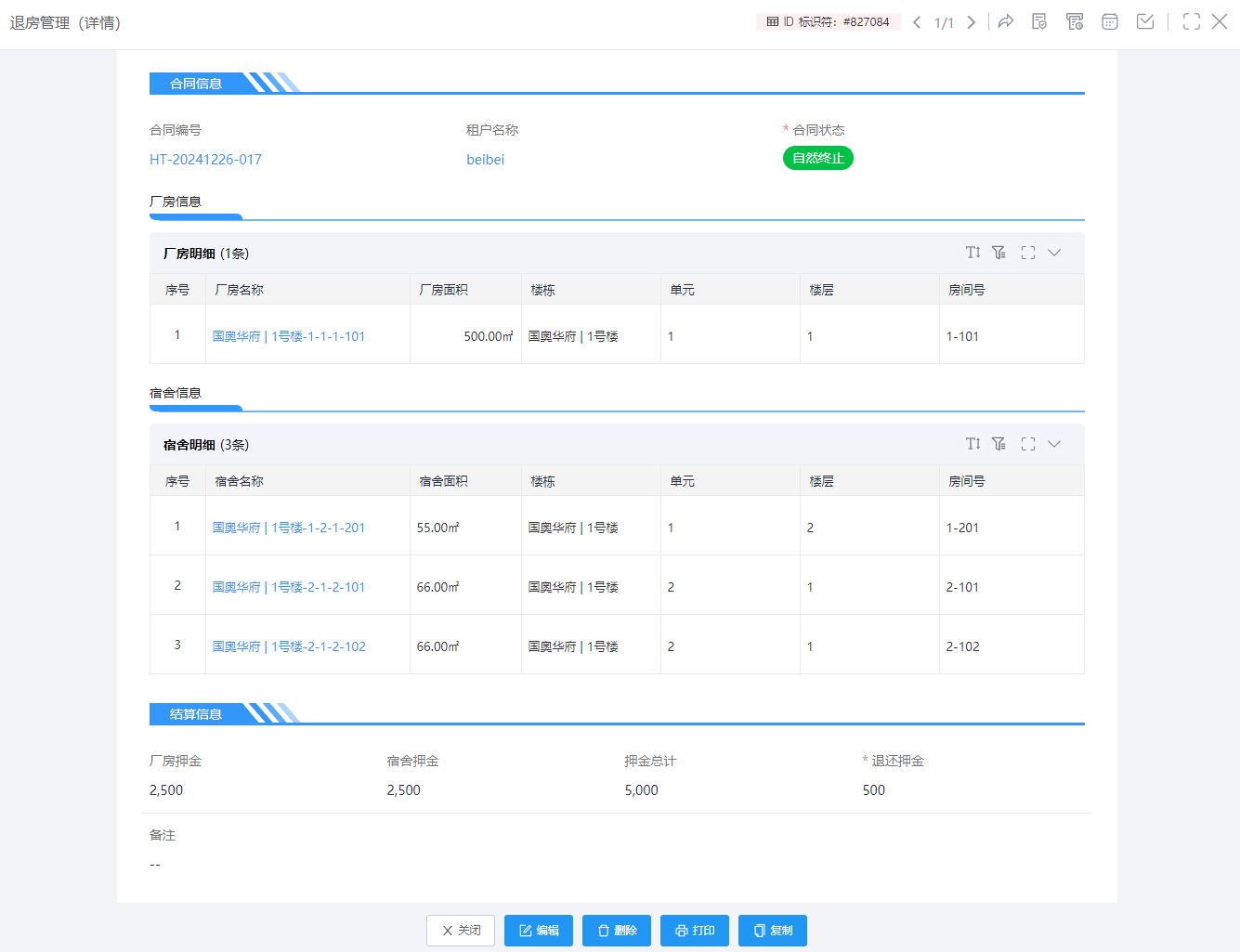1240x952 pixels.
Task: Click the 编辑 edit button
Action: coord(539,931)
